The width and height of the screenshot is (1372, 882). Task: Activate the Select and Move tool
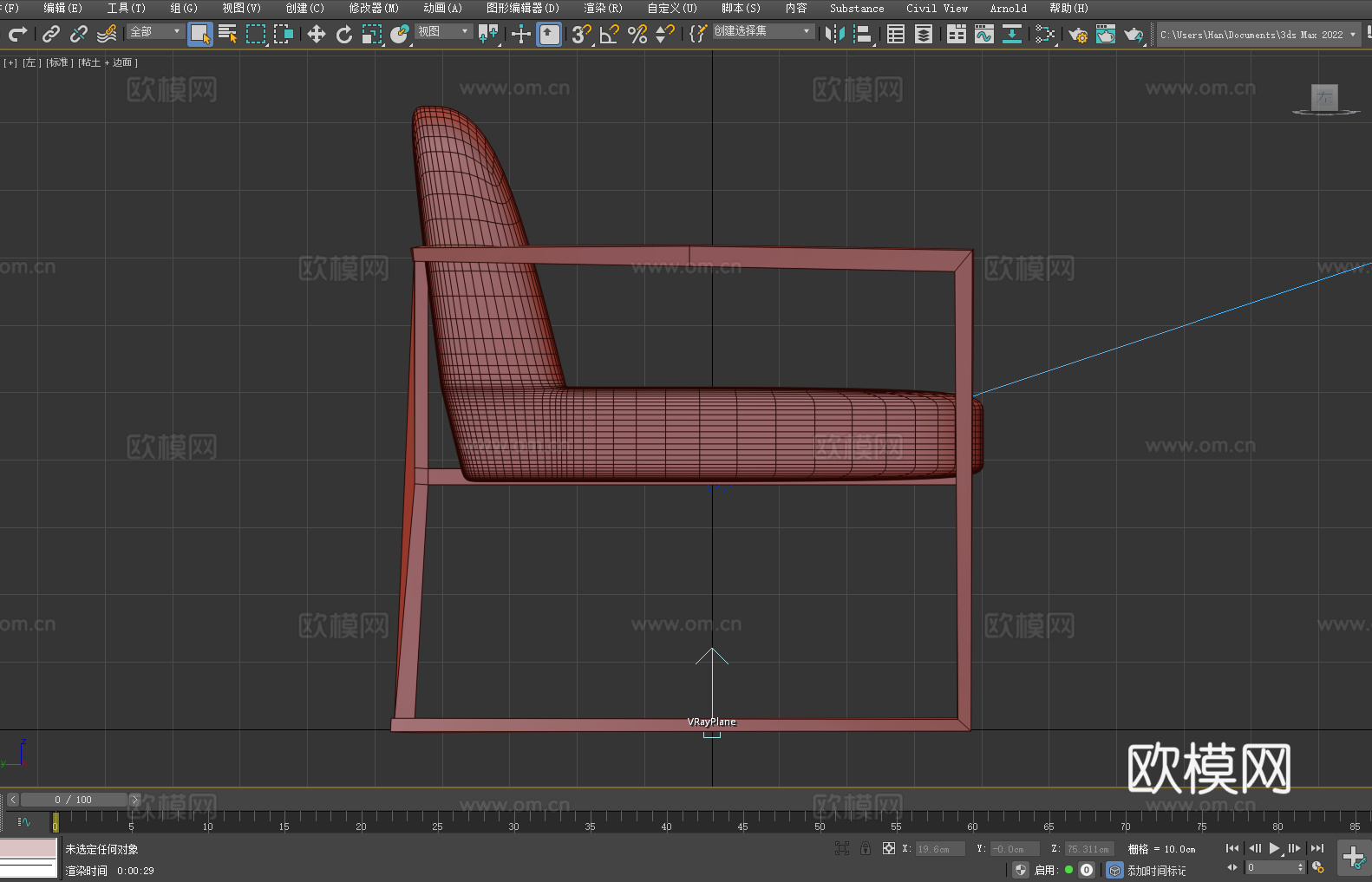coord(317,34)
